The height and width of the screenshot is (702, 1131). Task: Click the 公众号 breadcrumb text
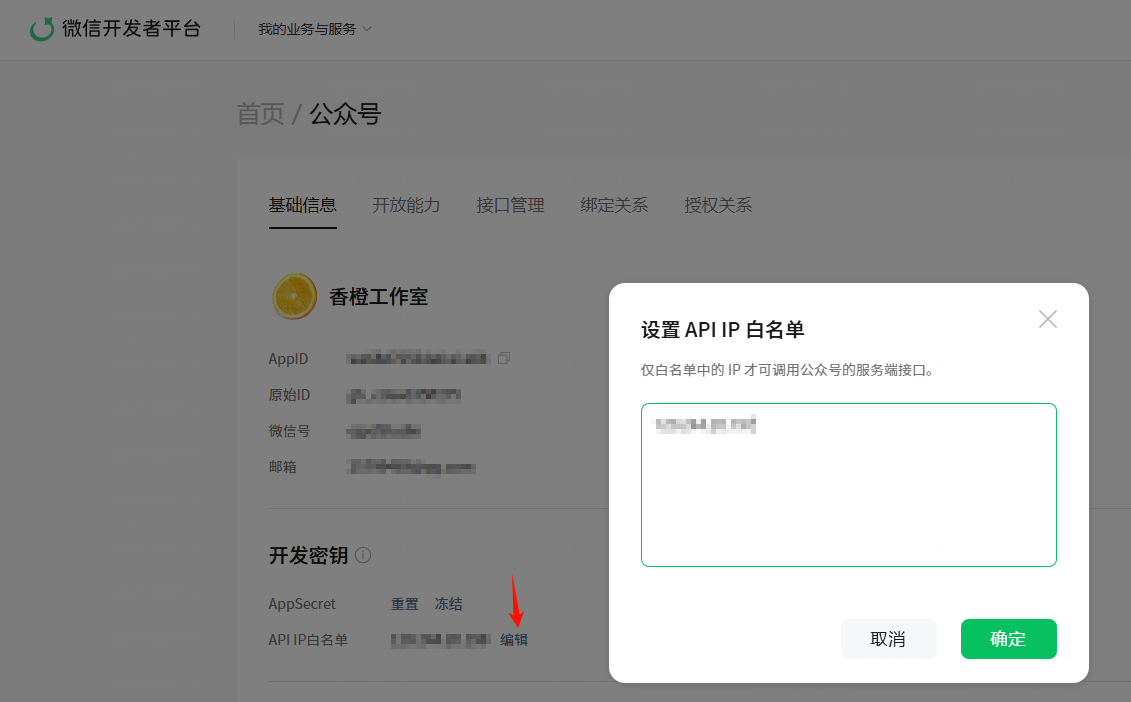coord(346,114)
